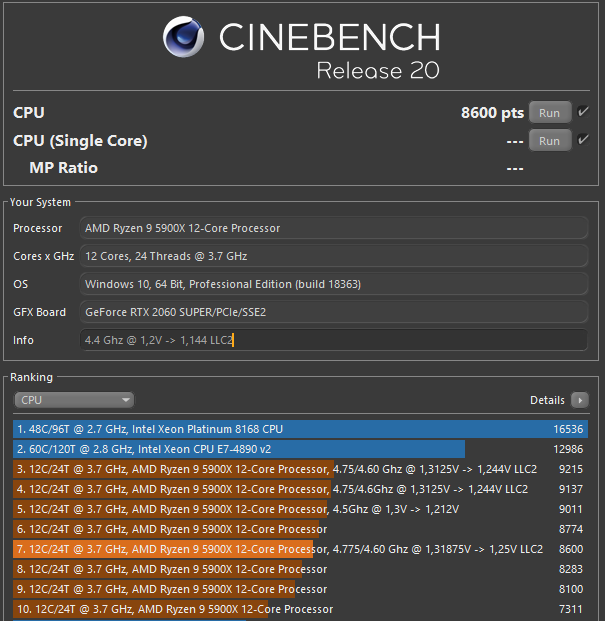Select ranking row 9 scoring 8100
Viewport: 605px width, 621px height.
pos(300,589)
